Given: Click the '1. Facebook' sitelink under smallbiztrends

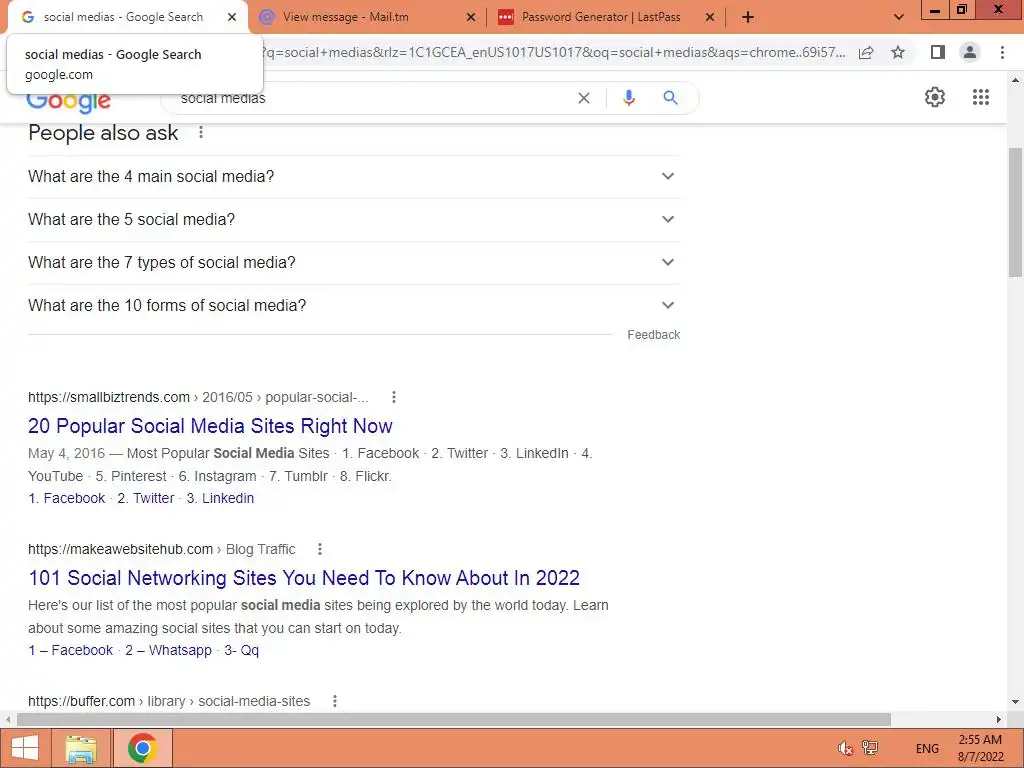Looking at the screenshot, I should pyautogui.click(x=67, y=498).
